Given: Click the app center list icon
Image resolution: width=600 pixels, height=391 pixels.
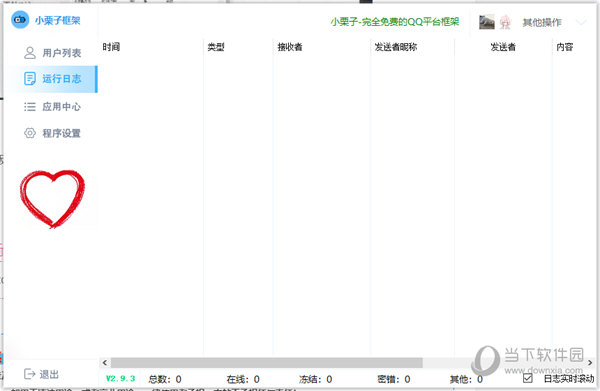Looking at the screenshot, I should 30,106.
